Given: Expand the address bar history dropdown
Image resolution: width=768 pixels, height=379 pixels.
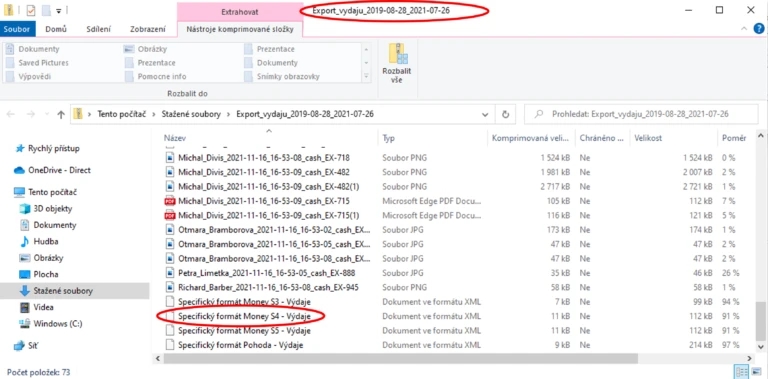Looking at the screenshot, I should point(485,115).
